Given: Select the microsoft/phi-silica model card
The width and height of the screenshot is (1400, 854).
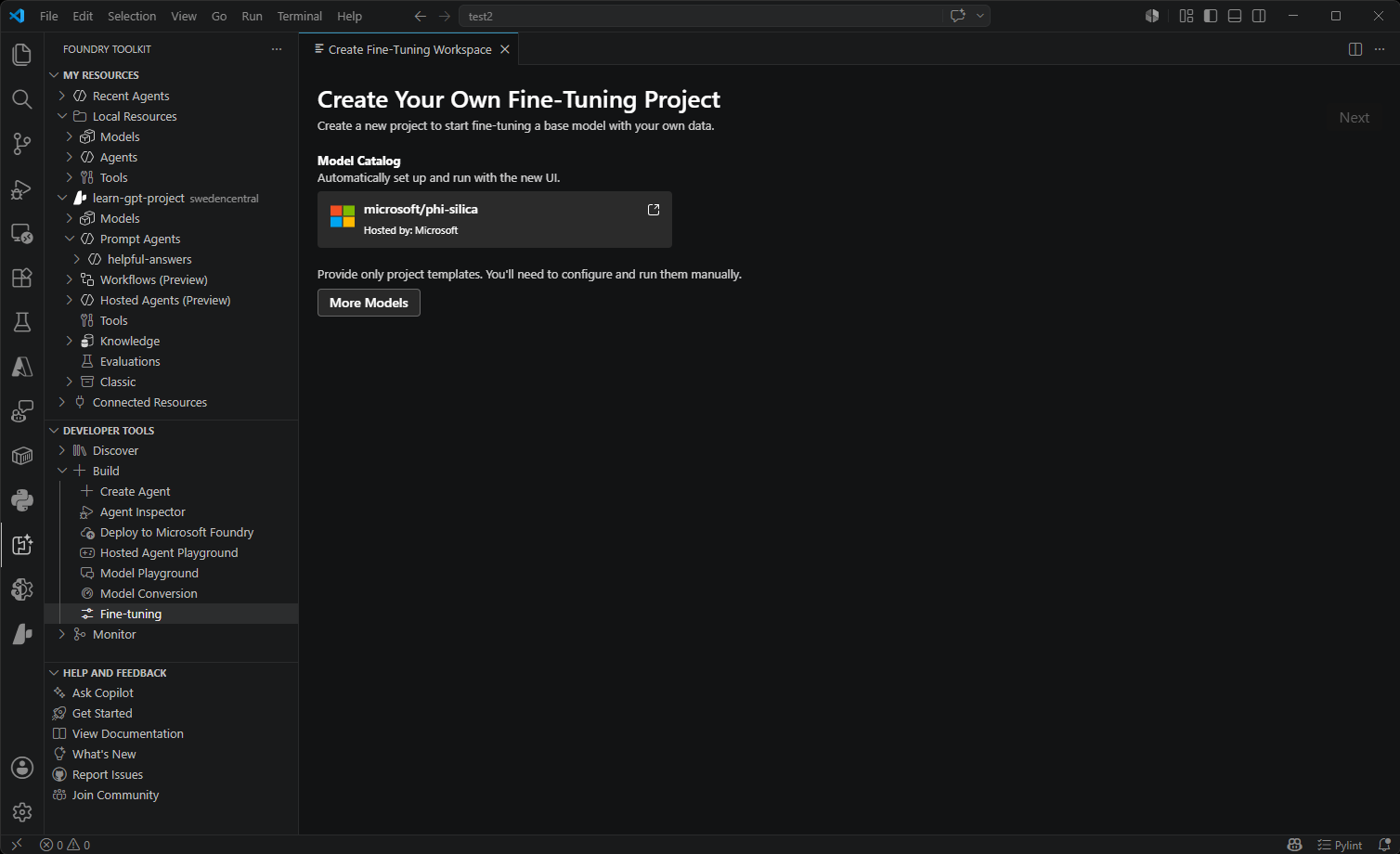Looking at the screenshot, I should (x=495, y=219).
